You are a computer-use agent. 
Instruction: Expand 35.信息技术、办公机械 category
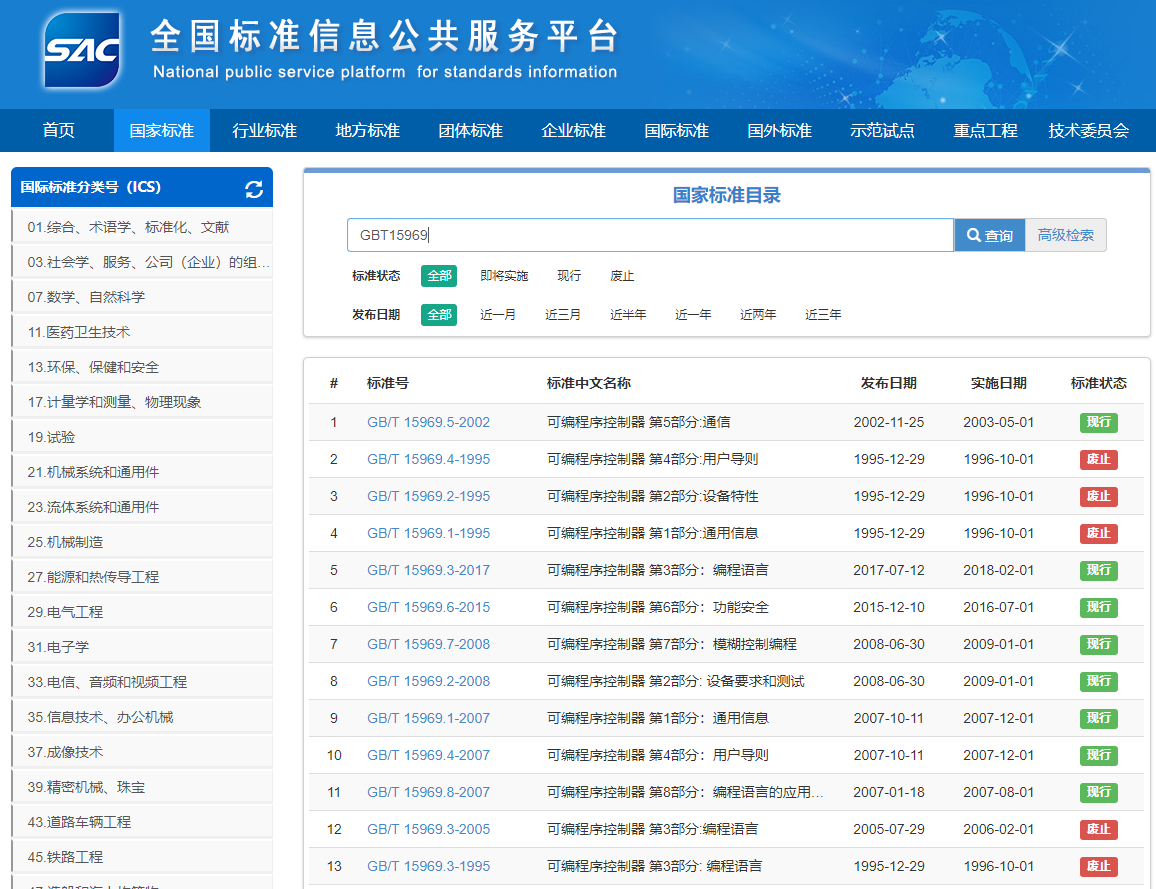[100, 717]
